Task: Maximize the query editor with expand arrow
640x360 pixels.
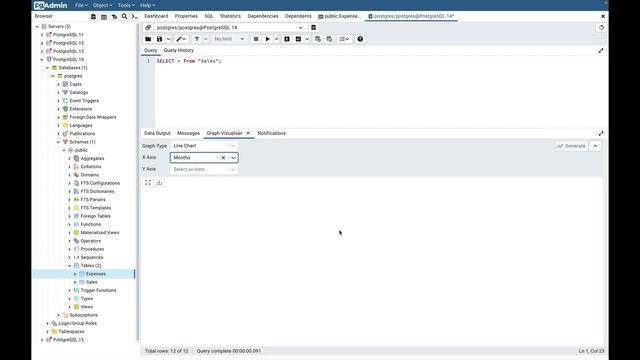Action: click(x=601, y=51)
